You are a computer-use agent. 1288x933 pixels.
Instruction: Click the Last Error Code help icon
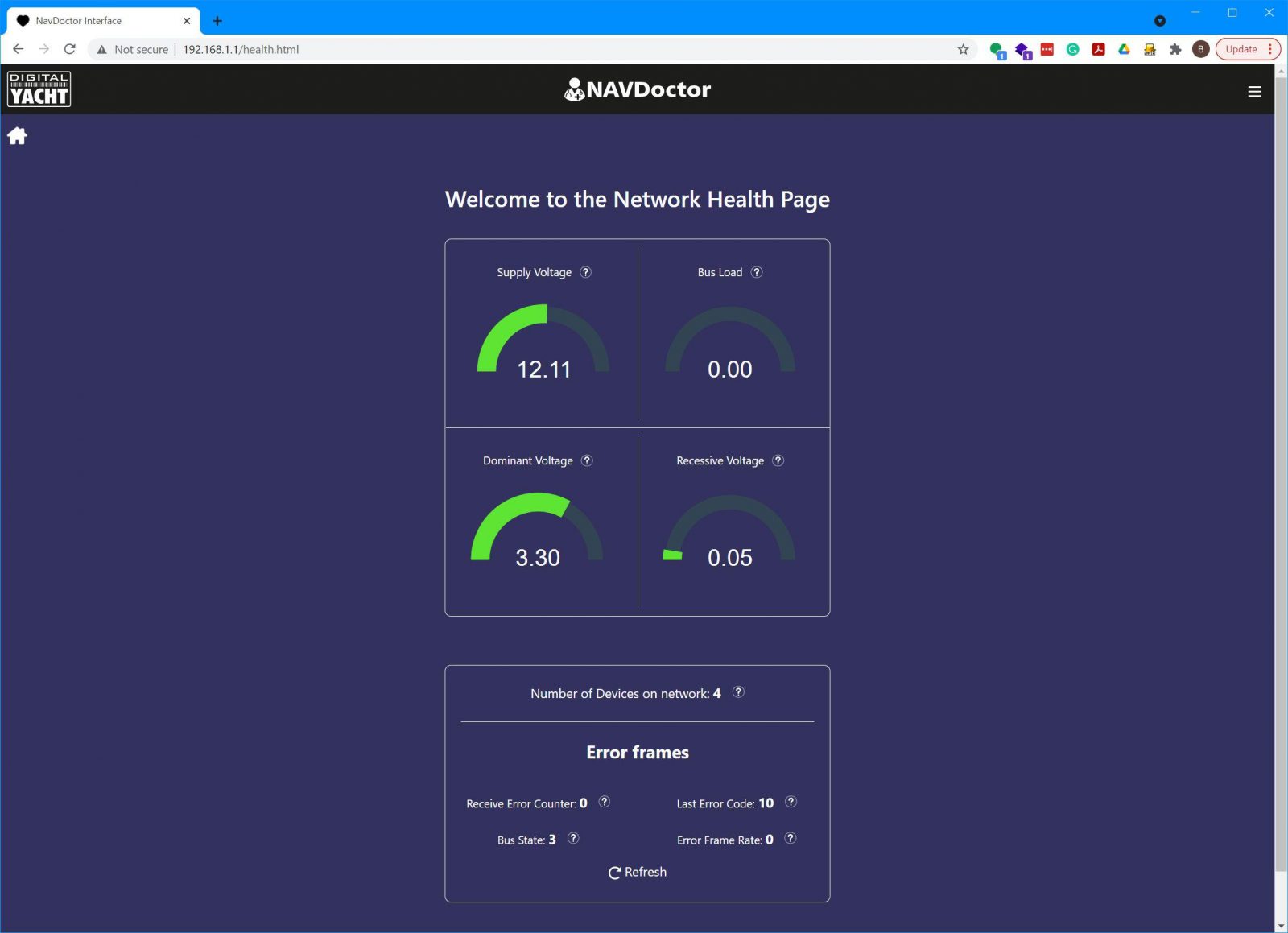tap(791, 802)
